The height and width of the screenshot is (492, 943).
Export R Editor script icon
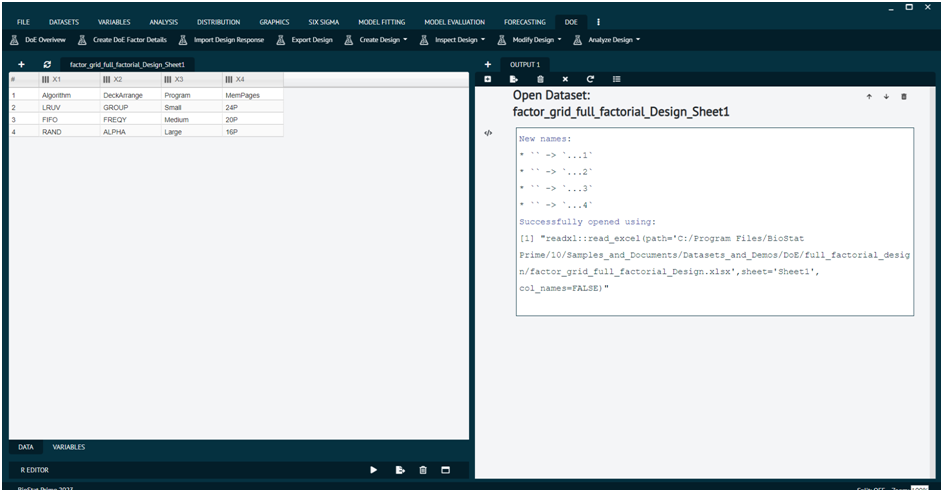[400, 470]
